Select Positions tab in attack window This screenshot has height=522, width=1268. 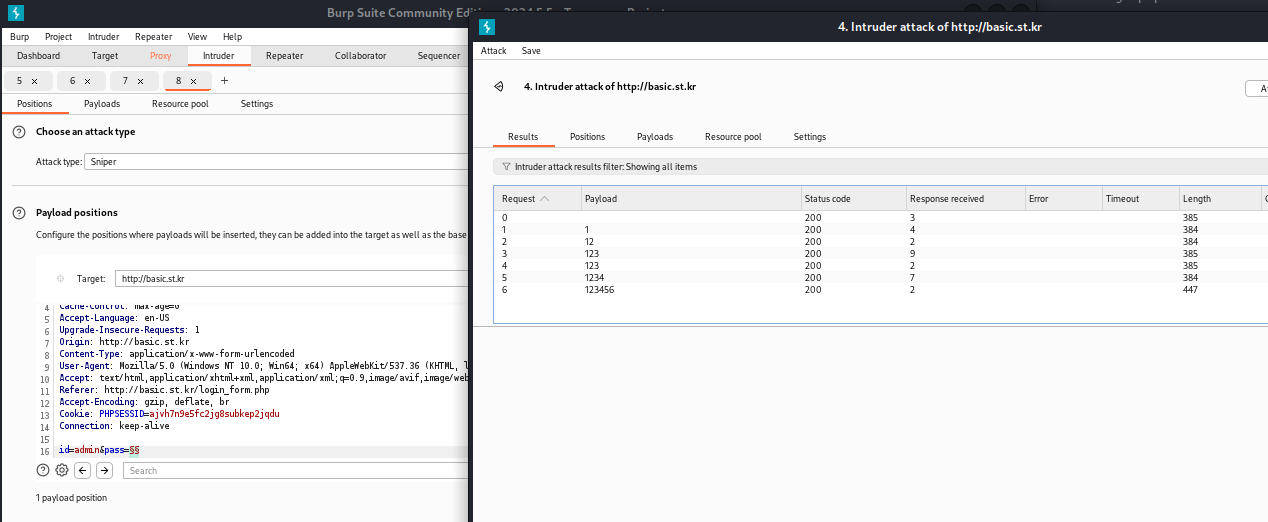587,137
